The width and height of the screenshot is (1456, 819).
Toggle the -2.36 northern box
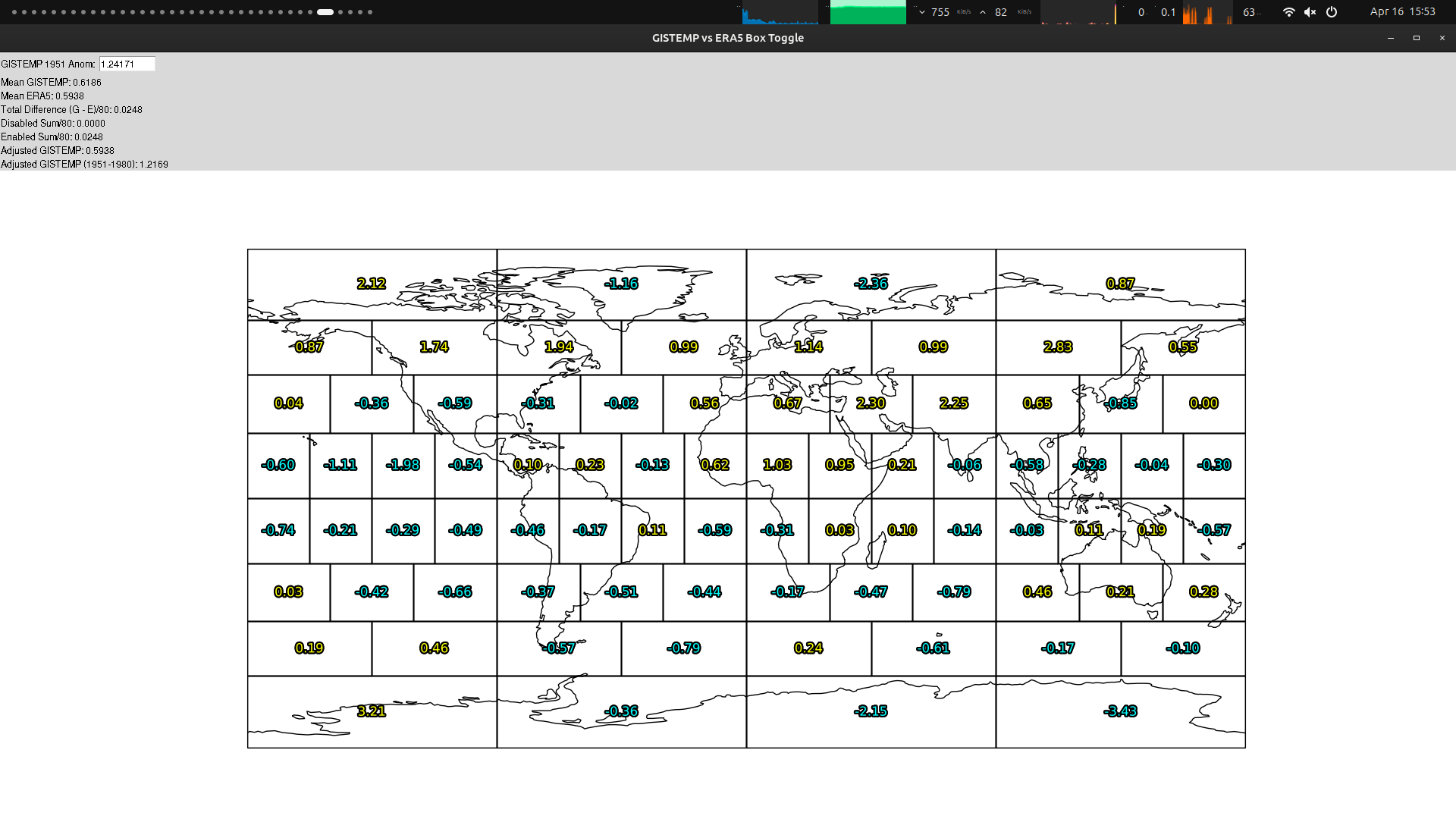[871, 284]
